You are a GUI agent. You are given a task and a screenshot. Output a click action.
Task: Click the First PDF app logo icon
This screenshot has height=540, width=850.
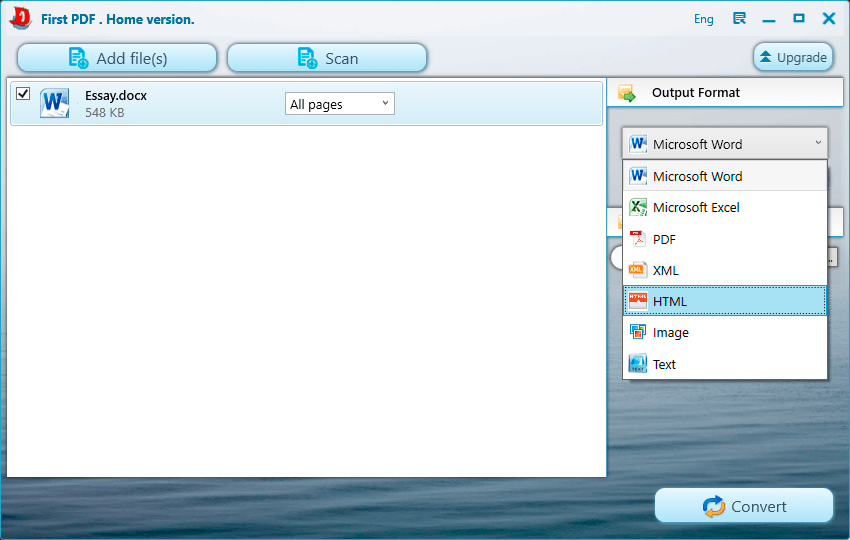click(x=21, y=18)
